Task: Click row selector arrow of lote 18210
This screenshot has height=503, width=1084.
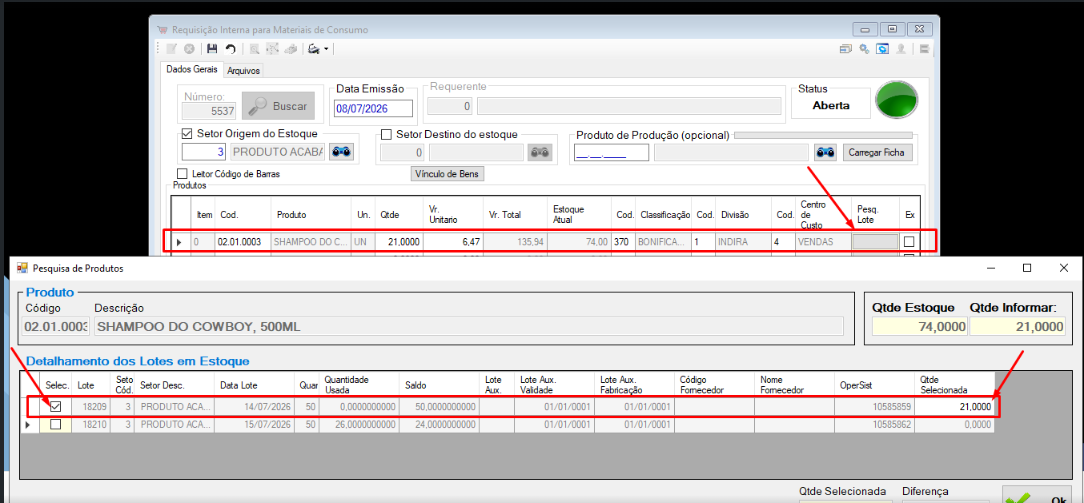Action: (30, 425)
